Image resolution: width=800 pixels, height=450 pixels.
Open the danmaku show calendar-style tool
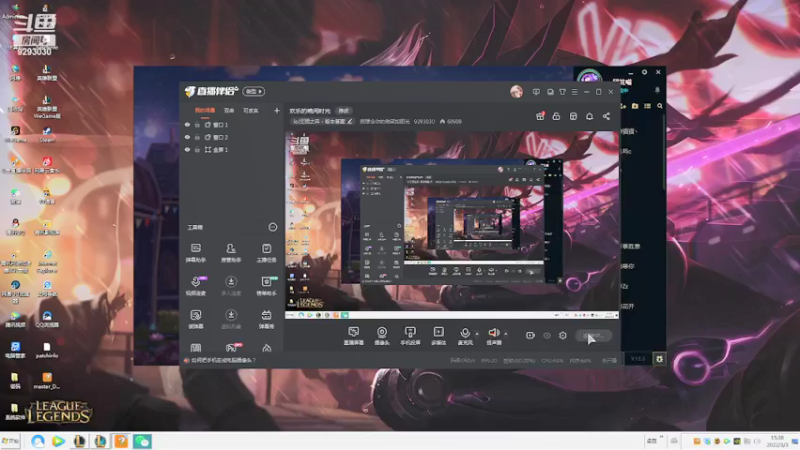click(x=266, y=319)
